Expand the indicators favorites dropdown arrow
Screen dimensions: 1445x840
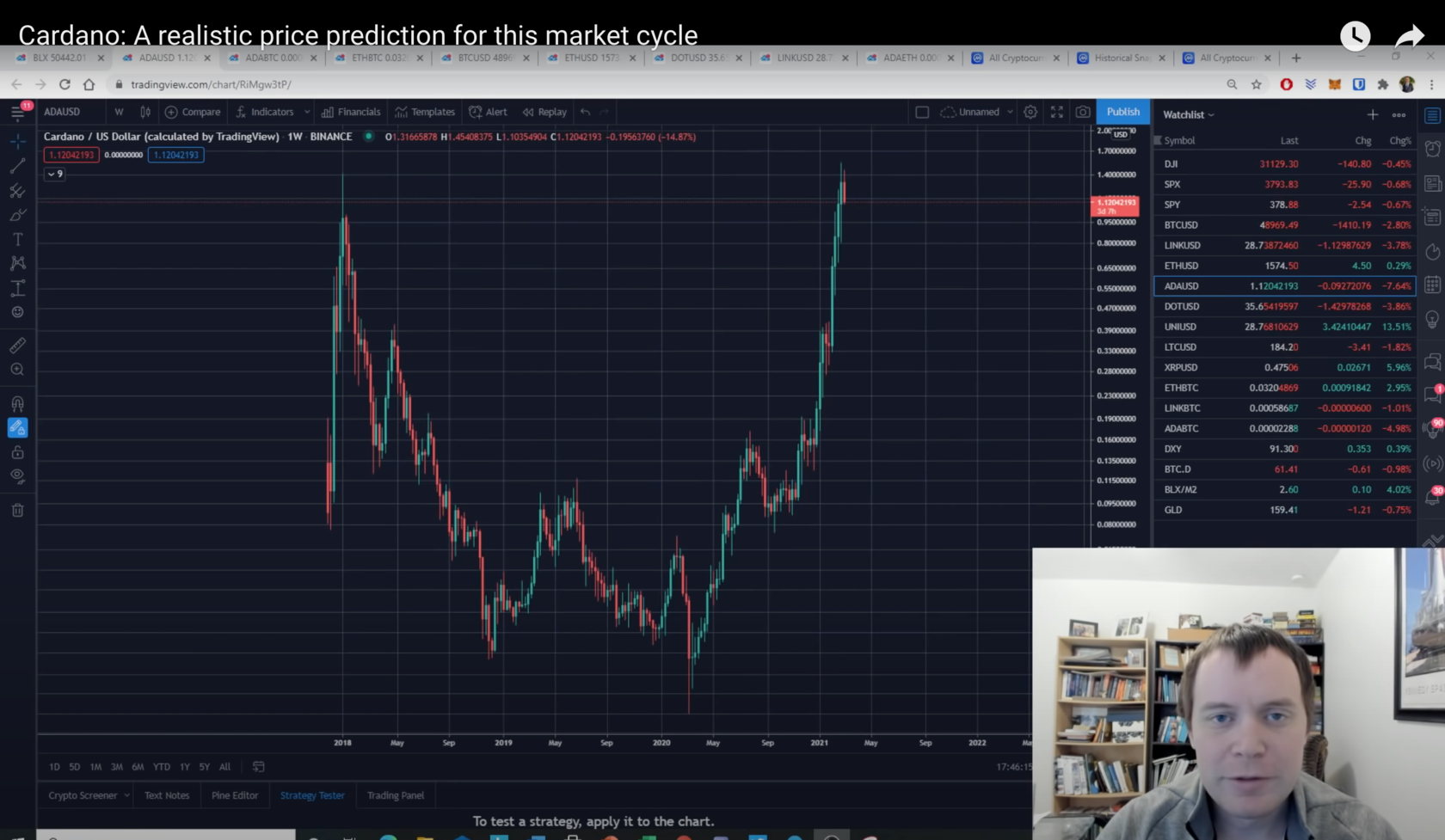pos(307,112)
